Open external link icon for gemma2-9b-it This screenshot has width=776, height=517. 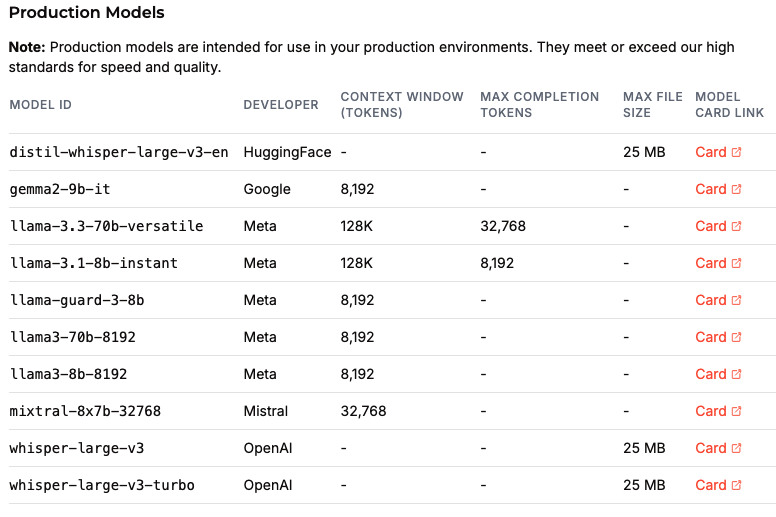click(736, 189)
